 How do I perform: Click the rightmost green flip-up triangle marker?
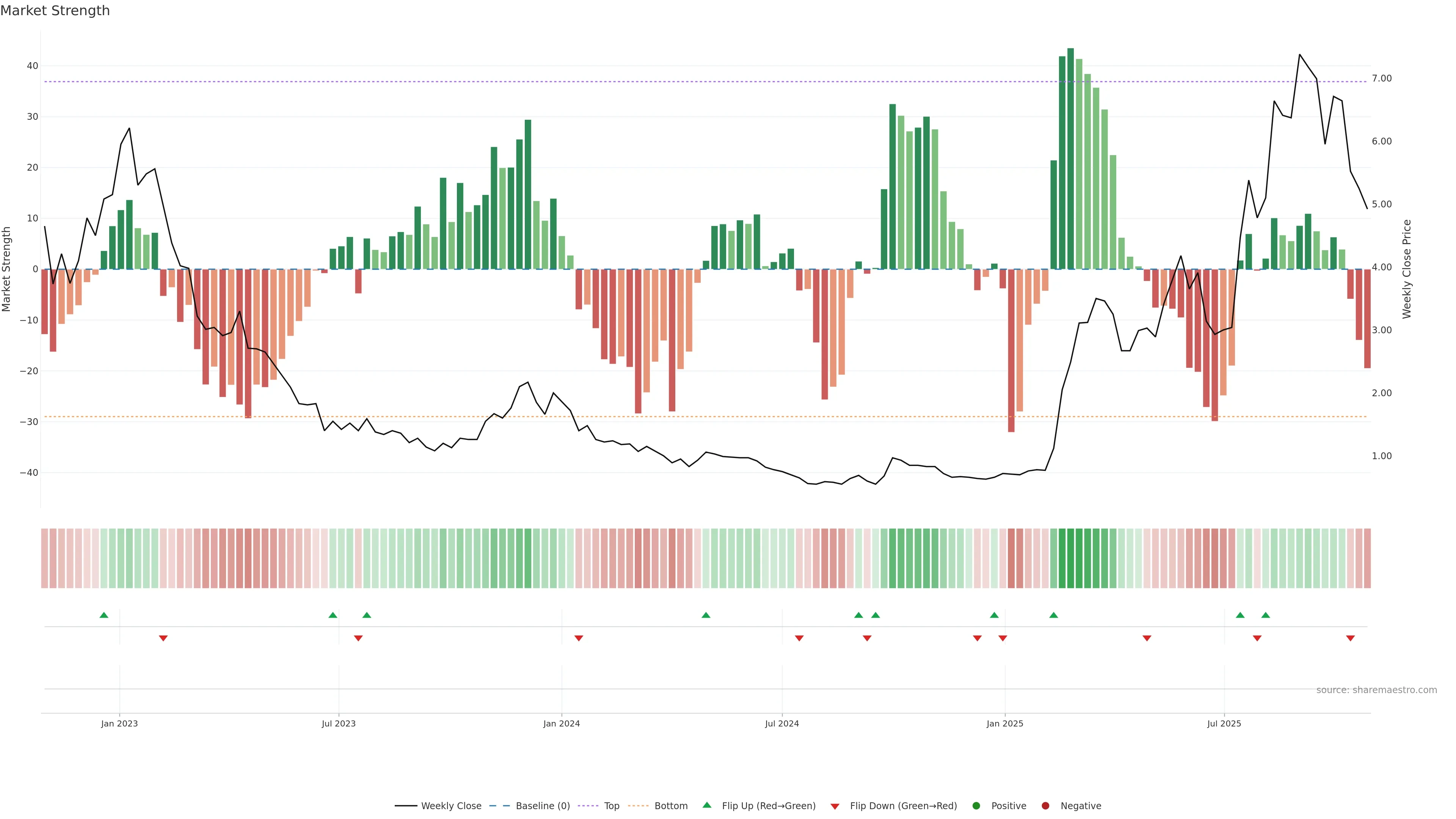point(1266,615)
